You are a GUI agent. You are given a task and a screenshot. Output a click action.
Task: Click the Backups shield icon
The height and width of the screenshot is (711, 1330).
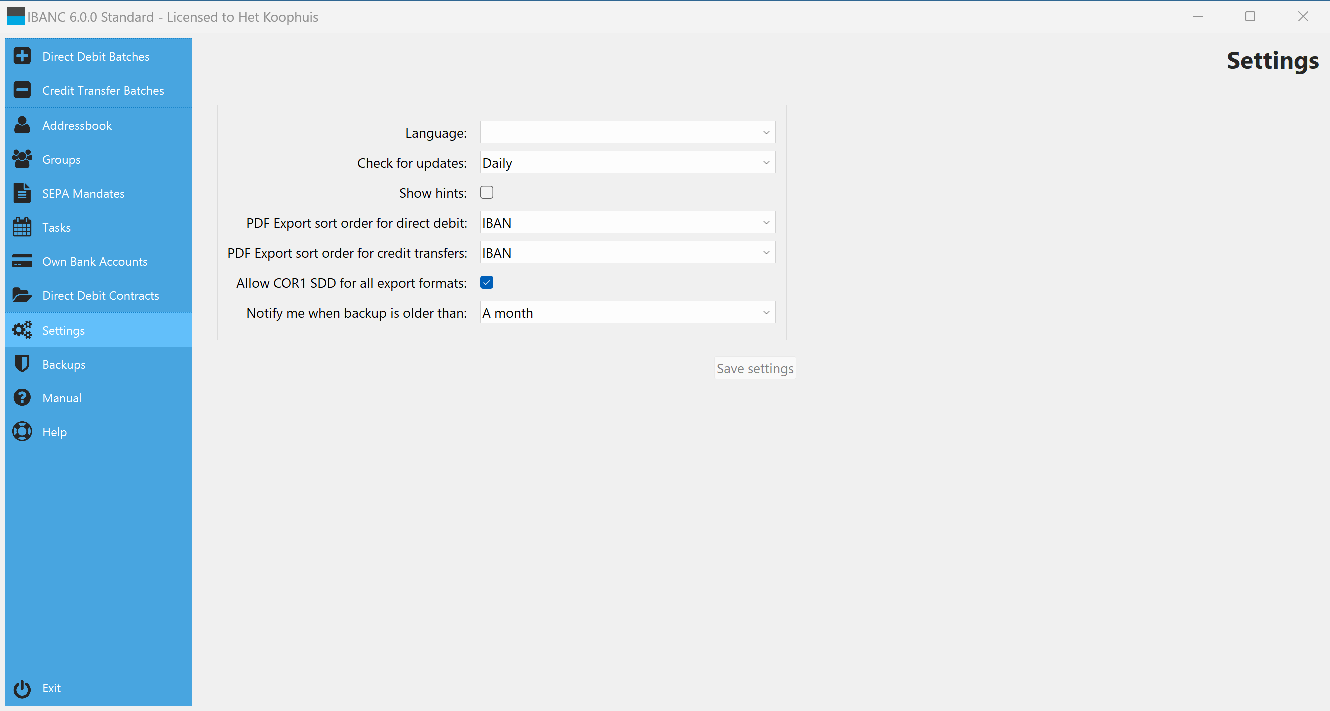22,365
